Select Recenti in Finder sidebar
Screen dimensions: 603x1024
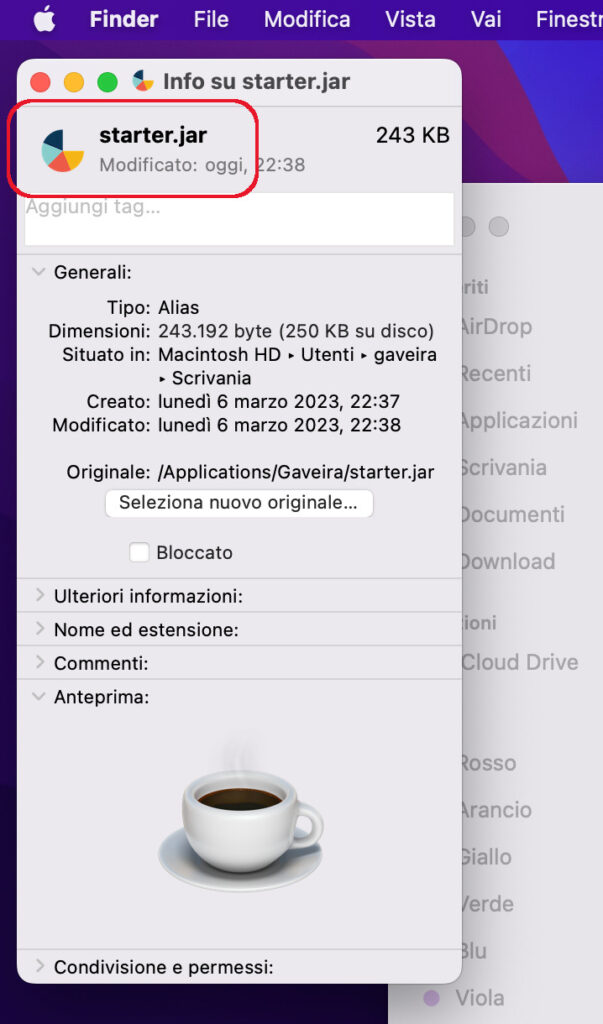[497, 374]
